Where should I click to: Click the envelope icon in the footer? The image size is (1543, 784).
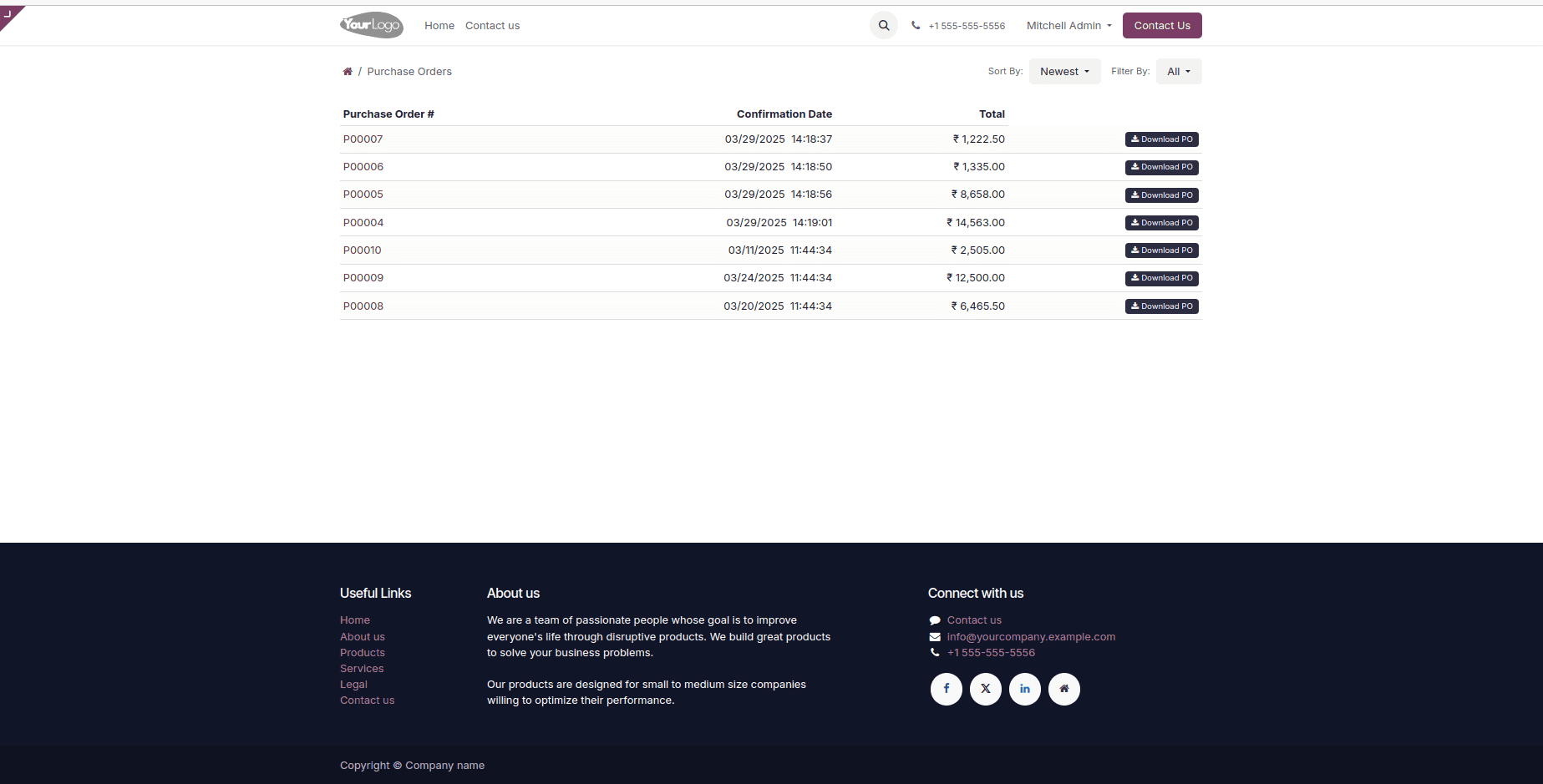pos(935,637)
